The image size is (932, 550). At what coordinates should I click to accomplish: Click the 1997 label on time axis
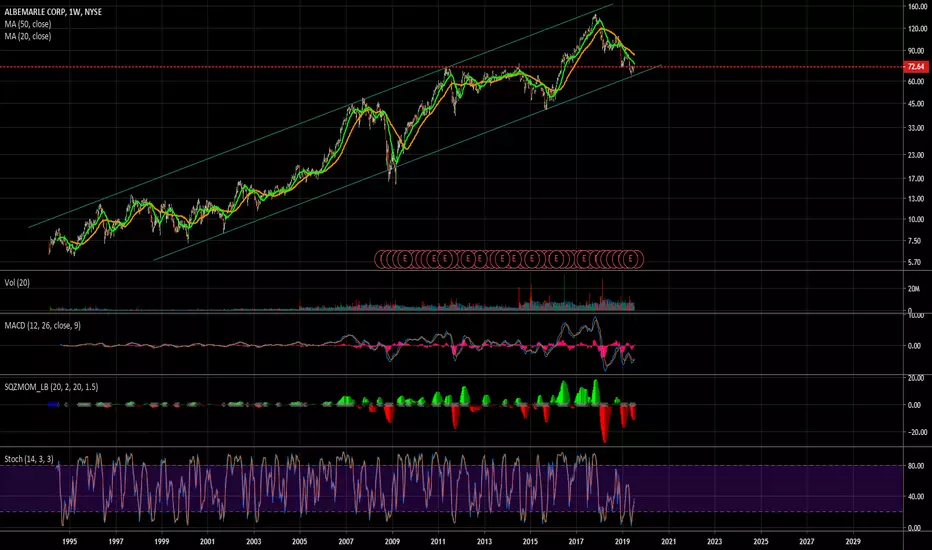(x=116, y=542)
